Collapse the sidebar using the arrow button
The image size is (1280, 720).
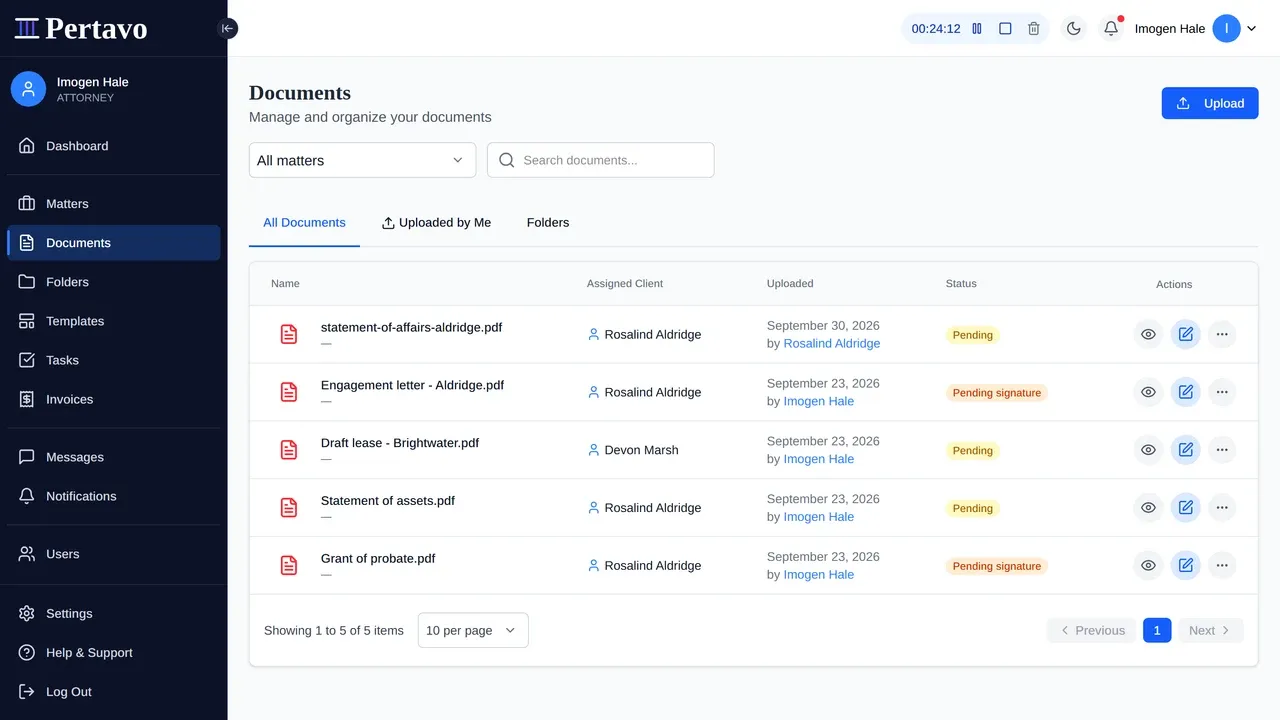click(x=227, y=28)
